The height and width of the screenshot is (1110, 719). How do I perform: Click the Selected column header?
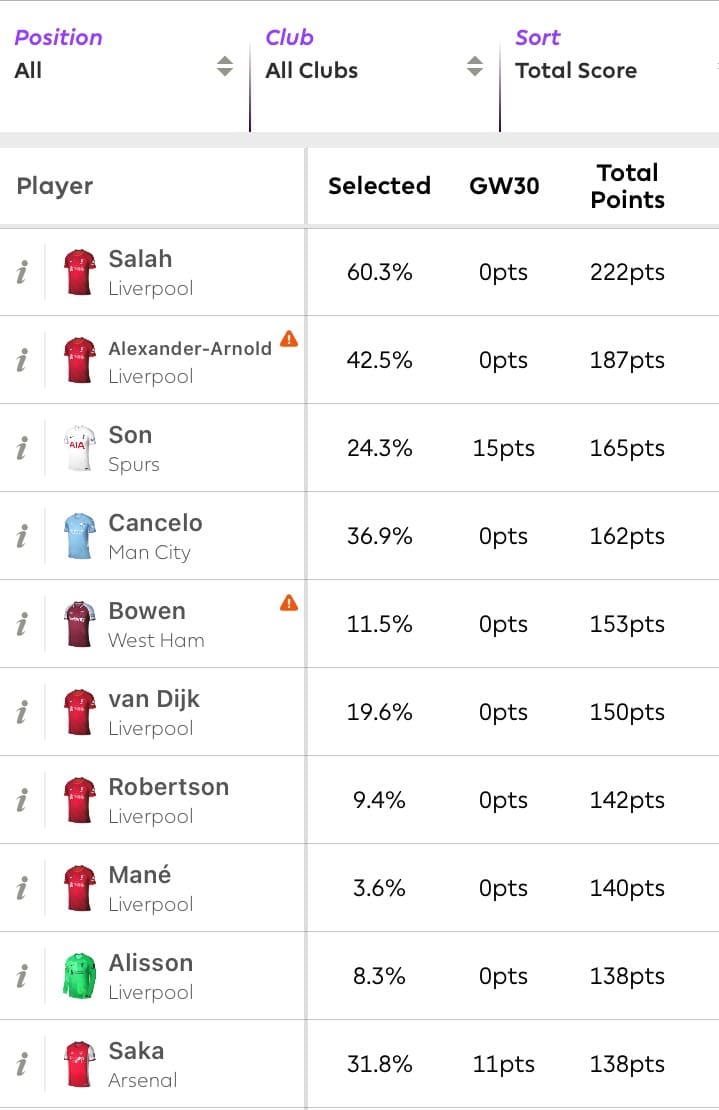[x=379, y=186]
